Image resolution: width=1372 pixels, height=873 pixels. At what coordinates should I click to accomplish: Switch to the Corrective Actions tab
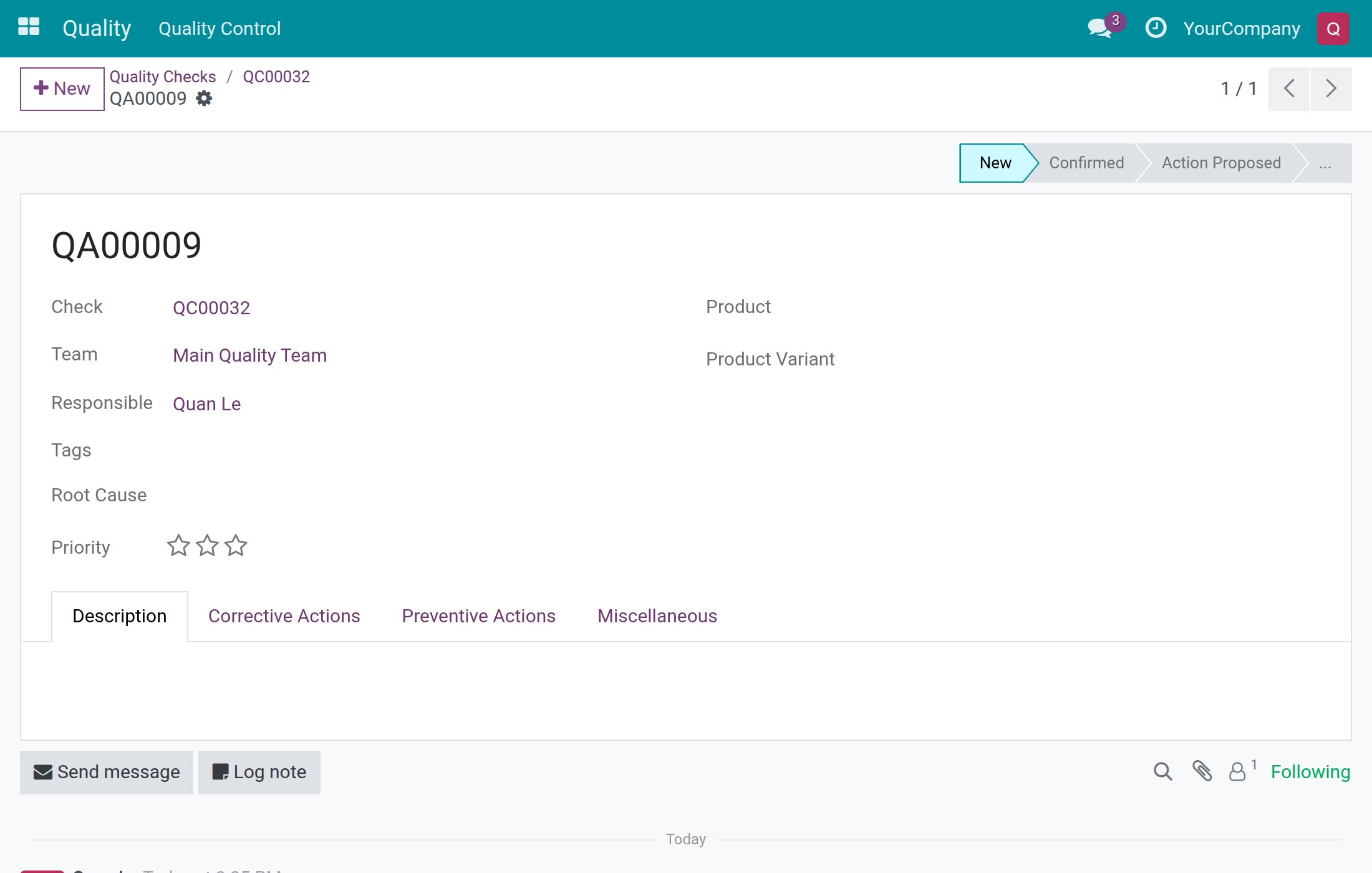(284, 616)
